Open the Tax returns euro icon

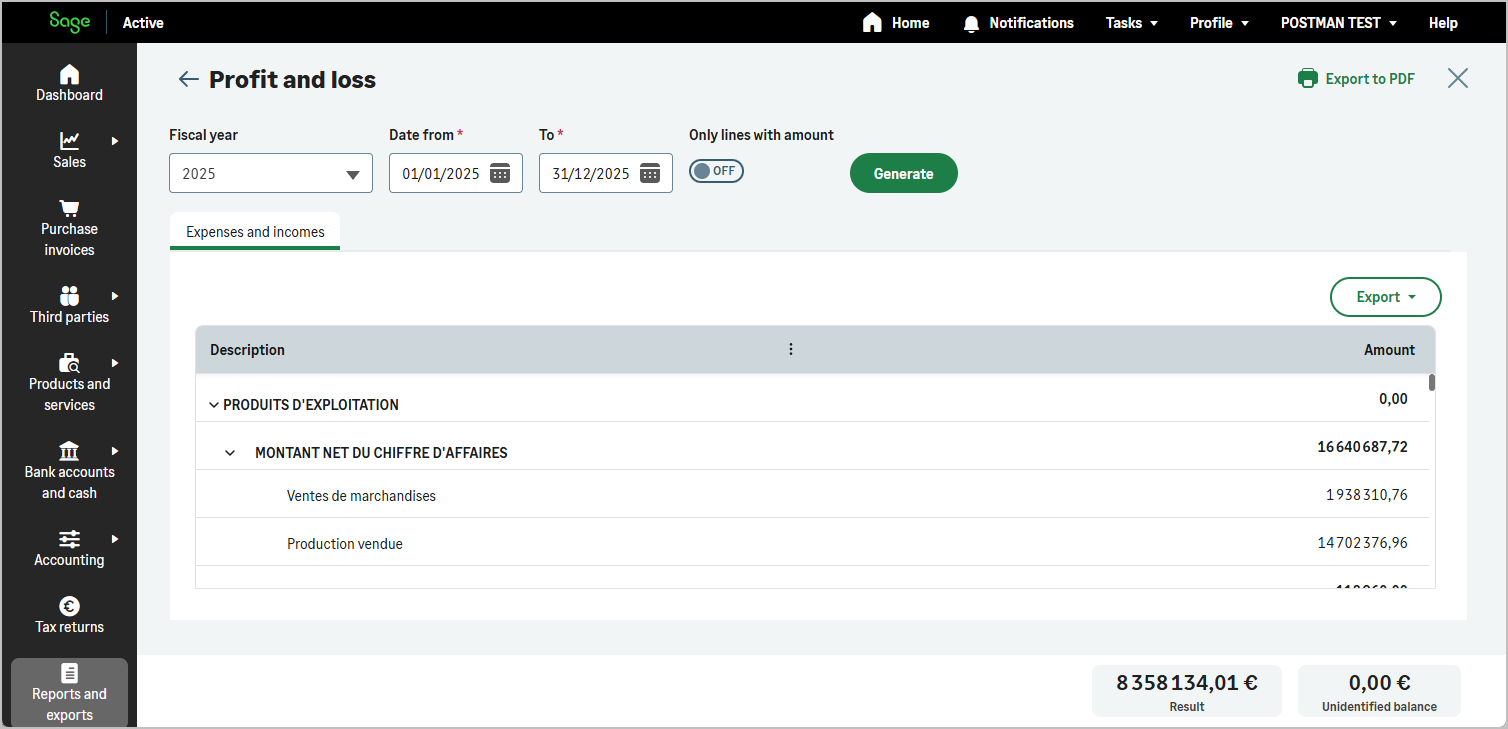coord(69,606)
